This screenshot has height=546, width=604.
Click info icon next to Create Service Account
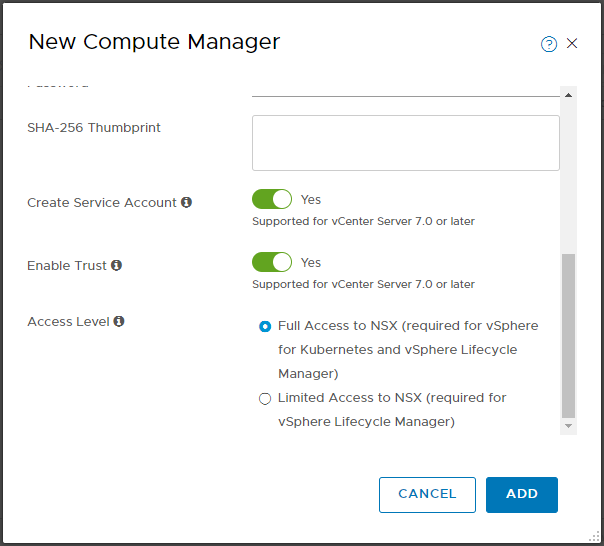(186, 202)
